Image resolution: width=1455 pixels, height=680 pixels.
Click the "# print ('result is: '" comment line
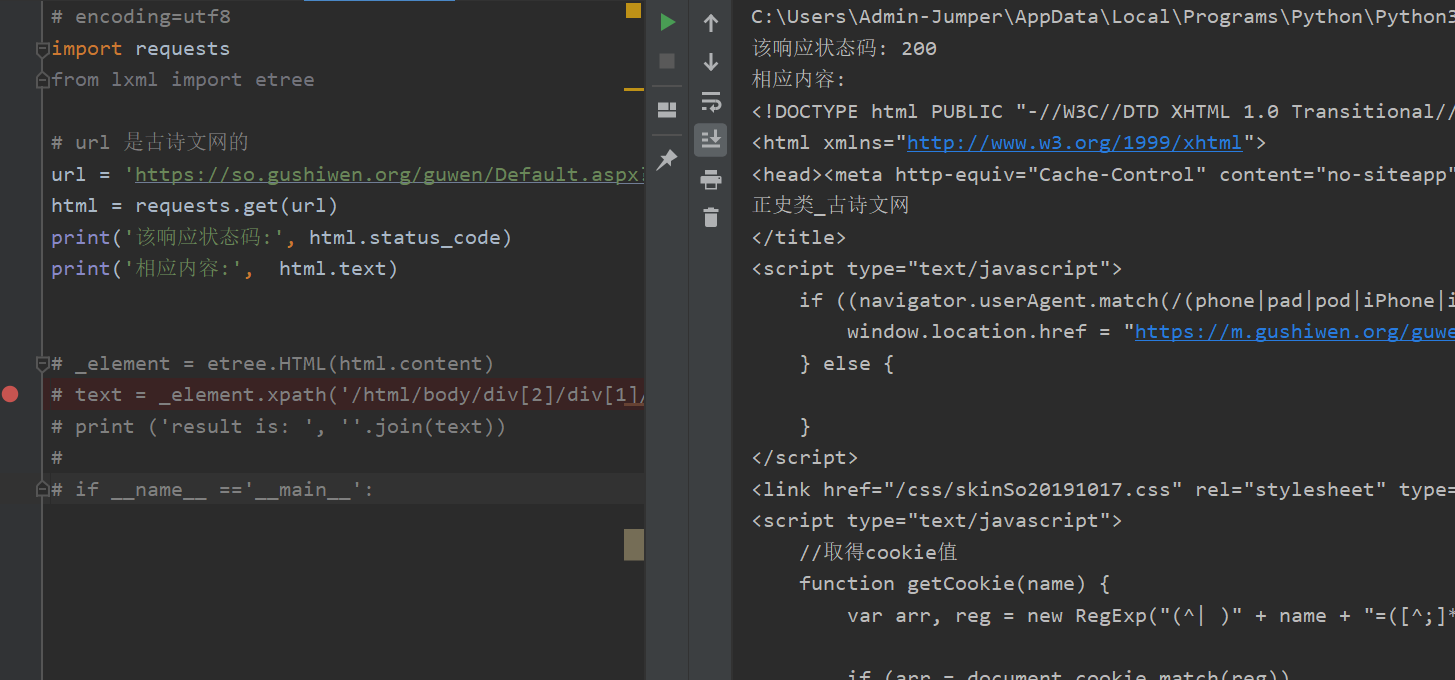(279, 426)
